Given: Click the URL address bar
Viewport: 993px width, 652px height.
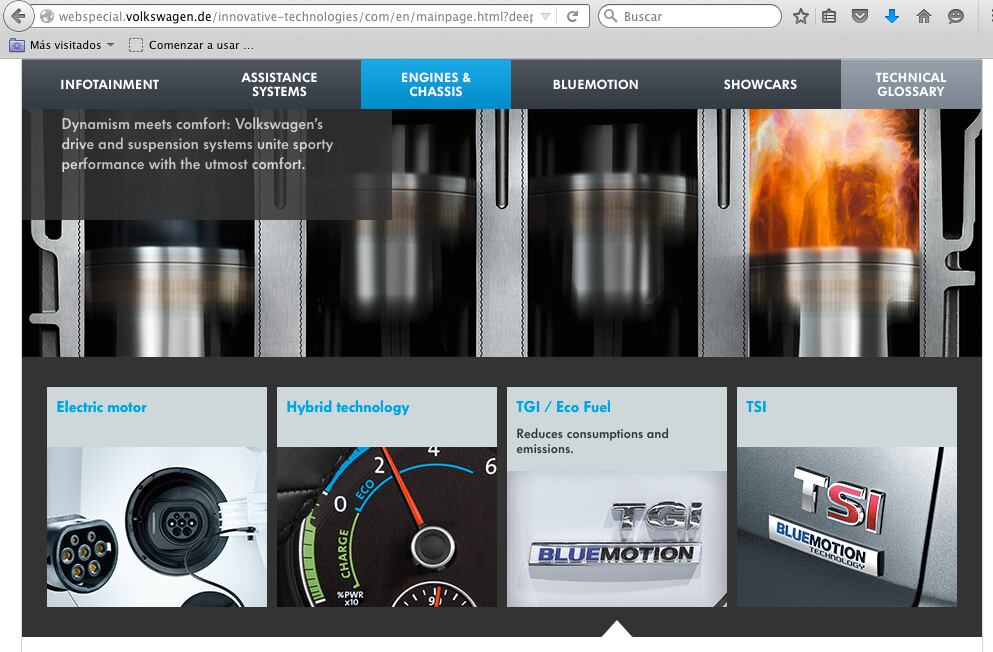Looking at the screenshot, I should [294, 16].
